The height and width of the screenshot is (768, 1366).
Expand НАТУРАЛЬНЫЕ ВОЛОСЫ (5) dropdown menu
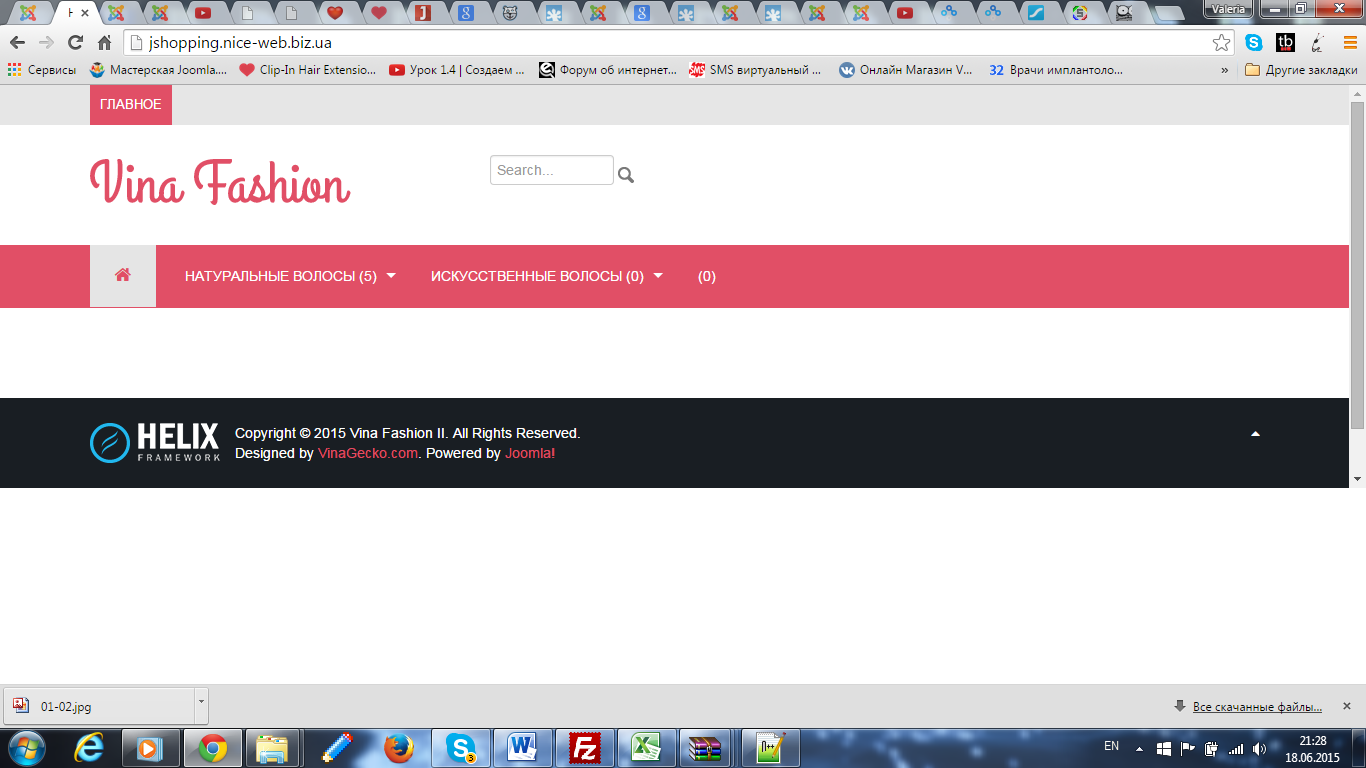pyautogui.click(x=290, y=276)
